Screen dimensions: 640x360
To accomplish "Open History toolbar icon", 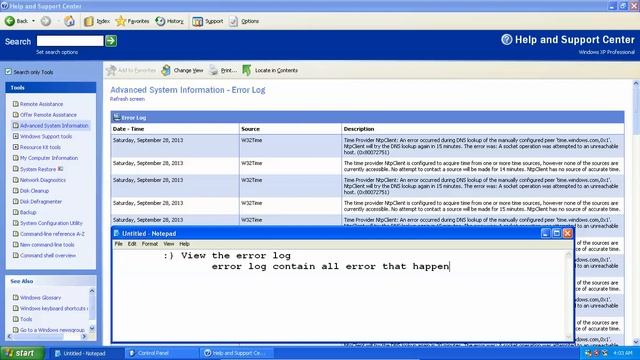I will [160, 21].
